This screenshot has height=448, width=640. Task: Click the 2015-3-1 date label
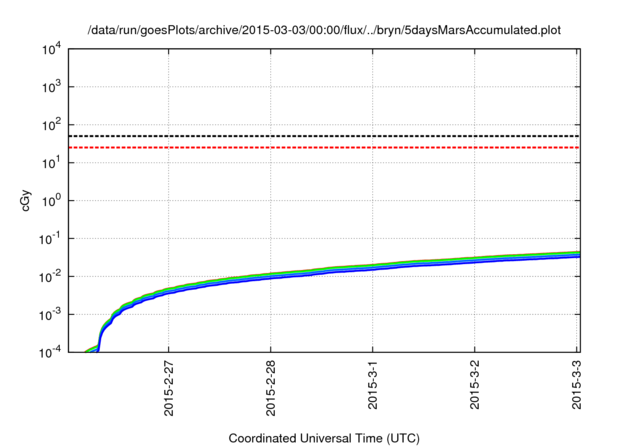(x=372, y=385)
